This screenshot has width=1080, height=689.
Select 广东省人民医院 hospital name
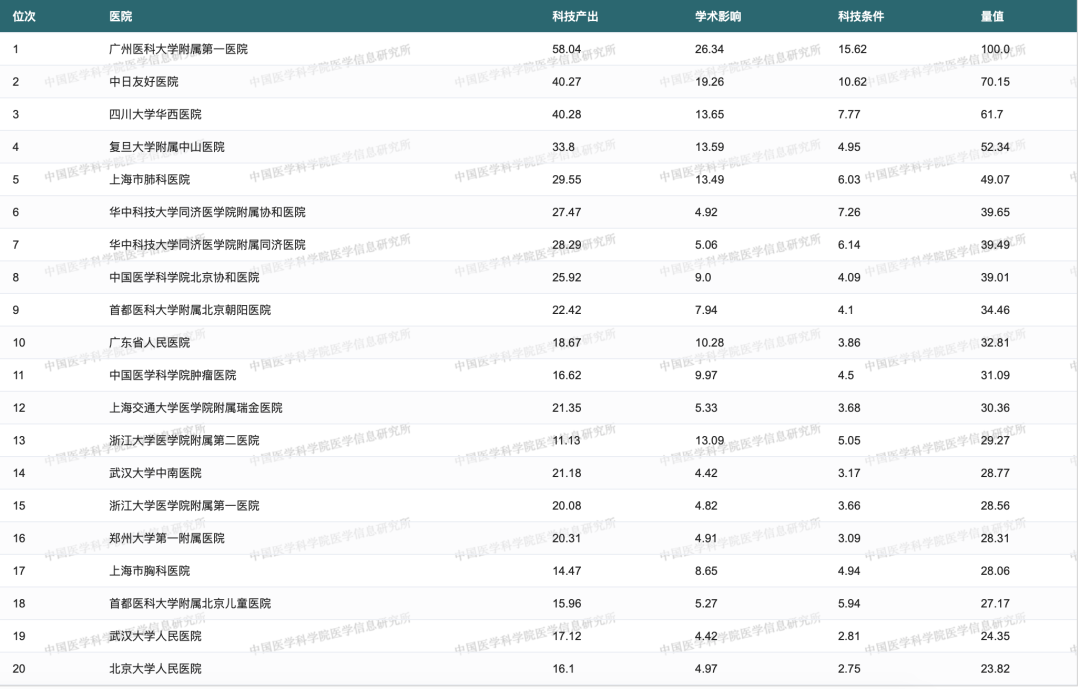pos(149,342)
